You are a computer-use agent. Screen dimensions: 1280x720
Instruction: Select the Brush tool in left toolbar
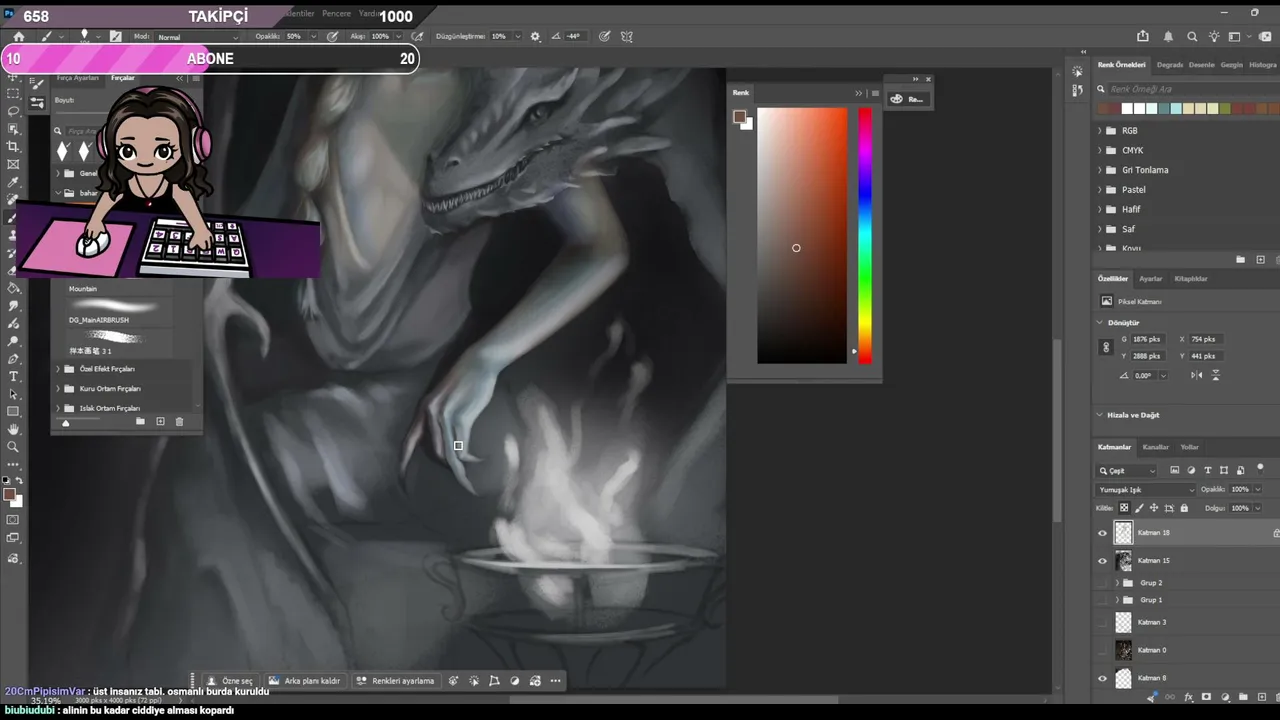click(14, 218)
